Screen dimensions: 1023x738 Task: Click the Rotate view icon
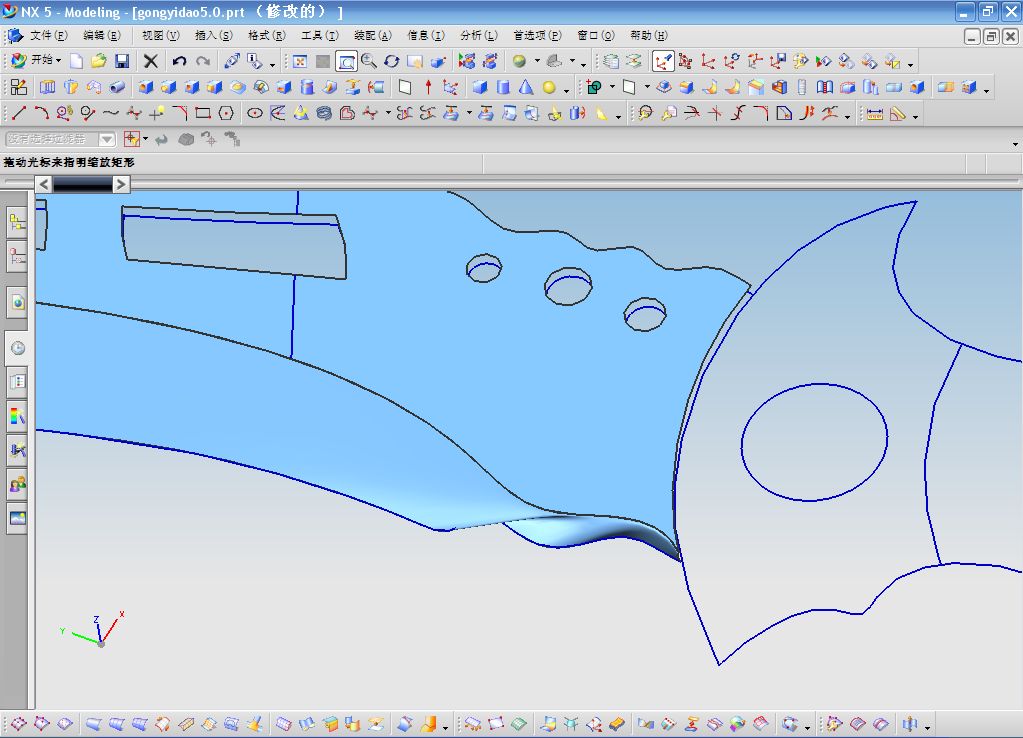(x=392, y=61)
